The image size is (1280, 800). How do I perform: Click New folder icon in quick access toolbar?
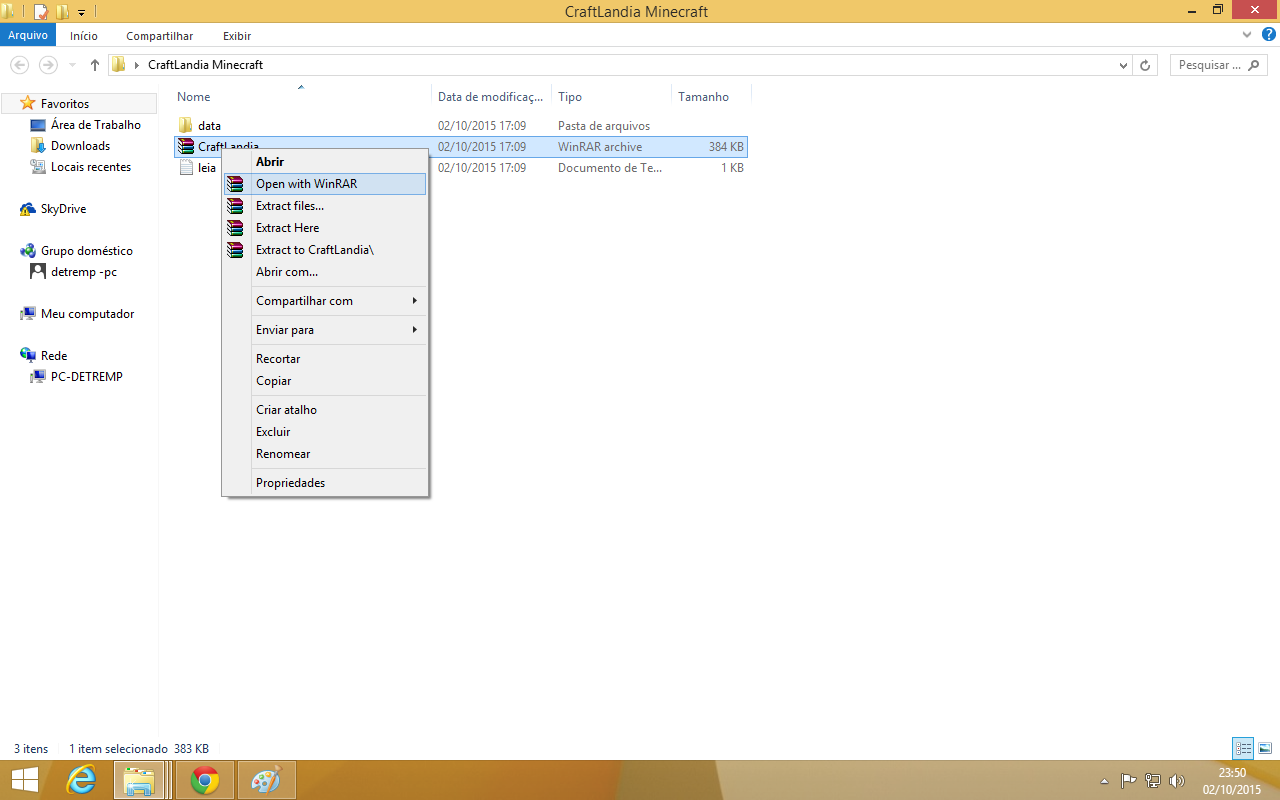(63, 12)
